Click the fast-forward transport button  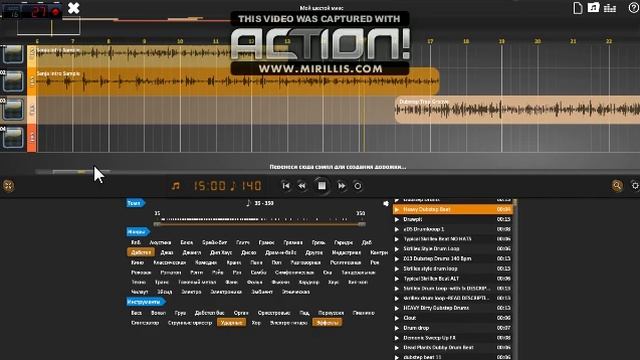[342, 186]
